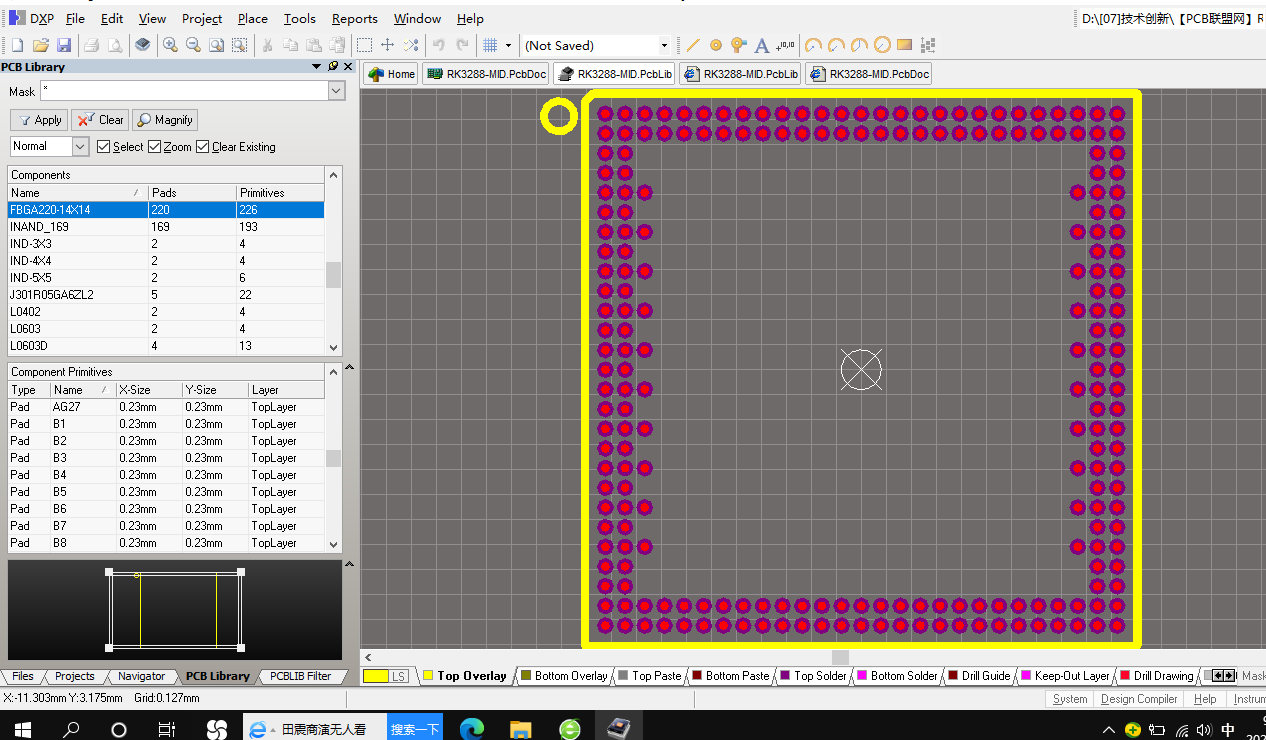Toggle the Zoom checkbox
This screenshot has width=1266, height=740.
coord(154,147)
